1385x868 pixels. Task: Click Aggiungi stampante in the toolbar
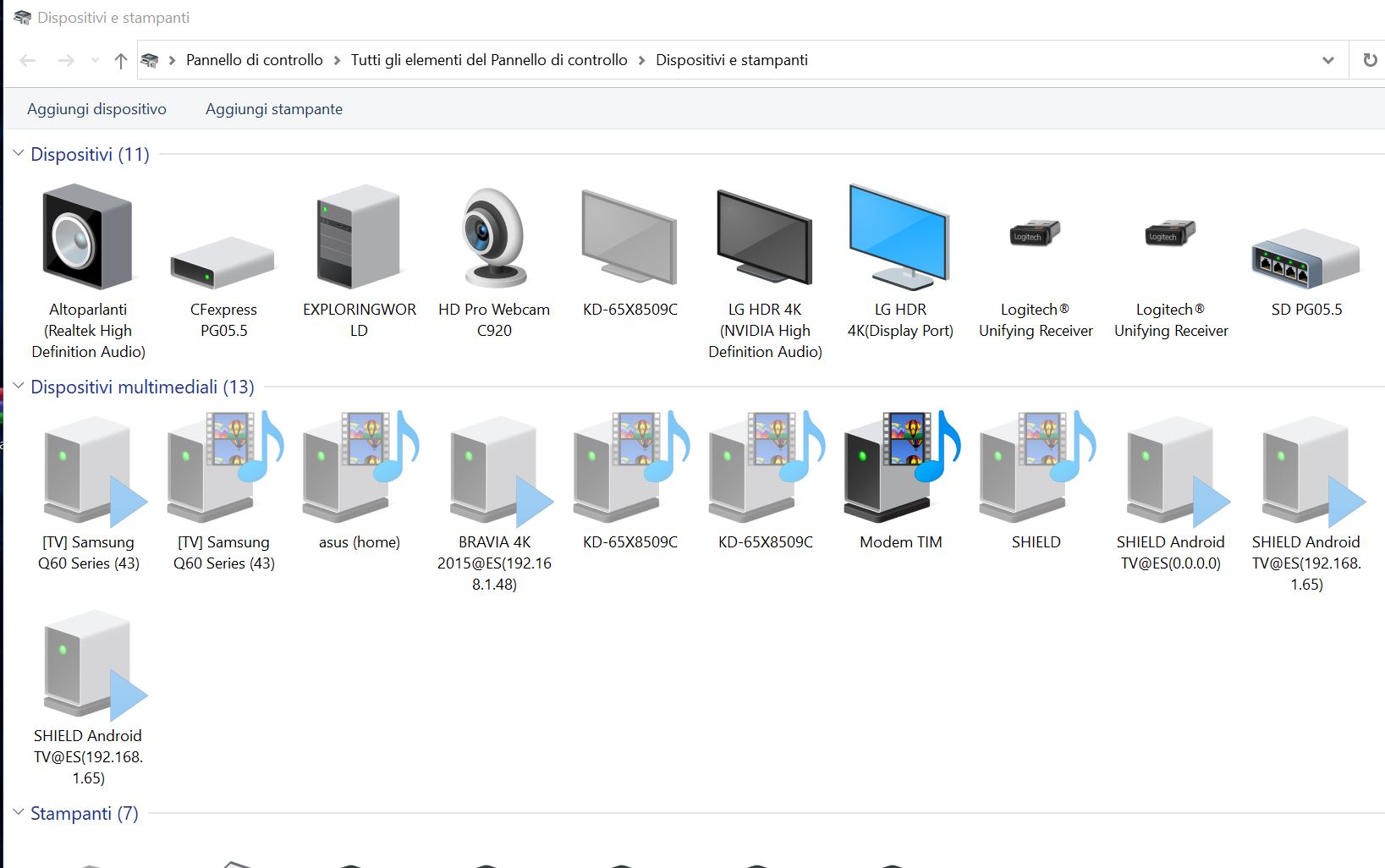point(274,109)
